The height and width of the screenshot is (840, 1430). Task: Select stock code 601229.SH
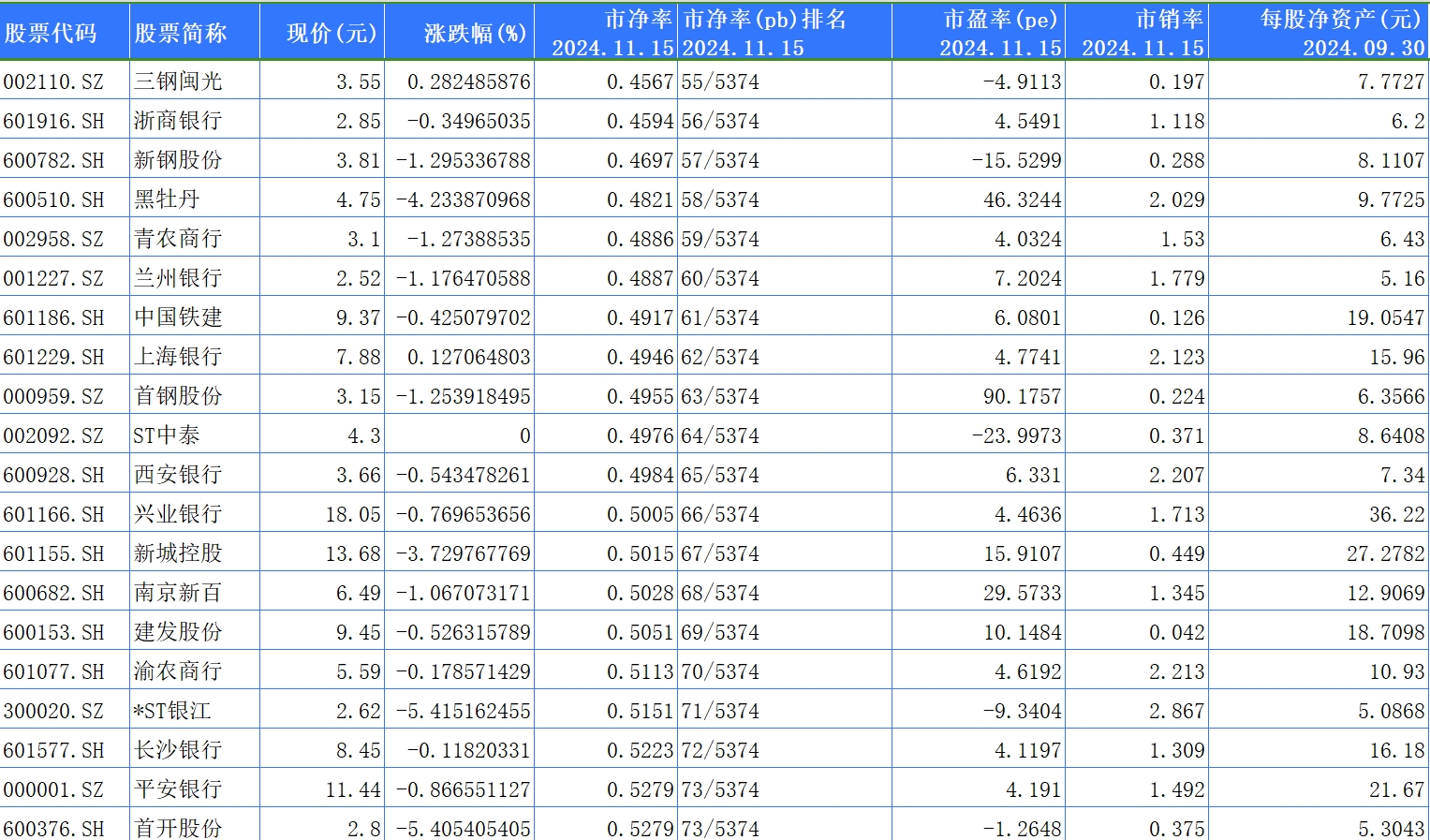[x=53, y=358]
